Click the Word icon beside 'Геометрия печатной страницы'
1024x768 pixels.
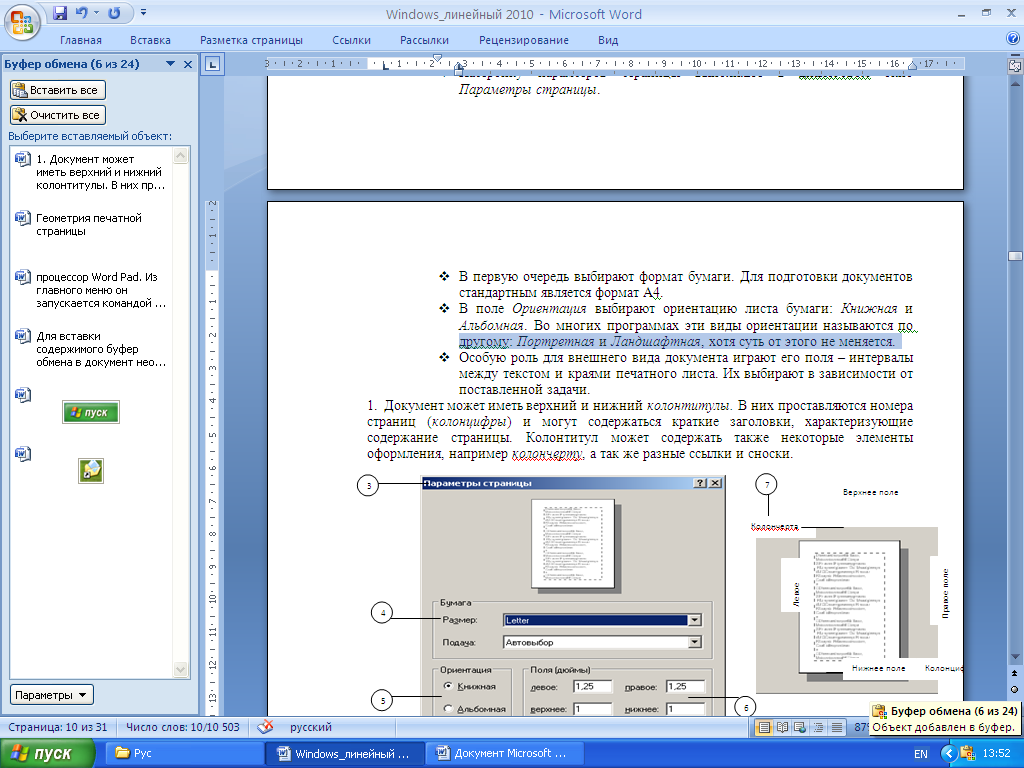click(x=23, y=217)
